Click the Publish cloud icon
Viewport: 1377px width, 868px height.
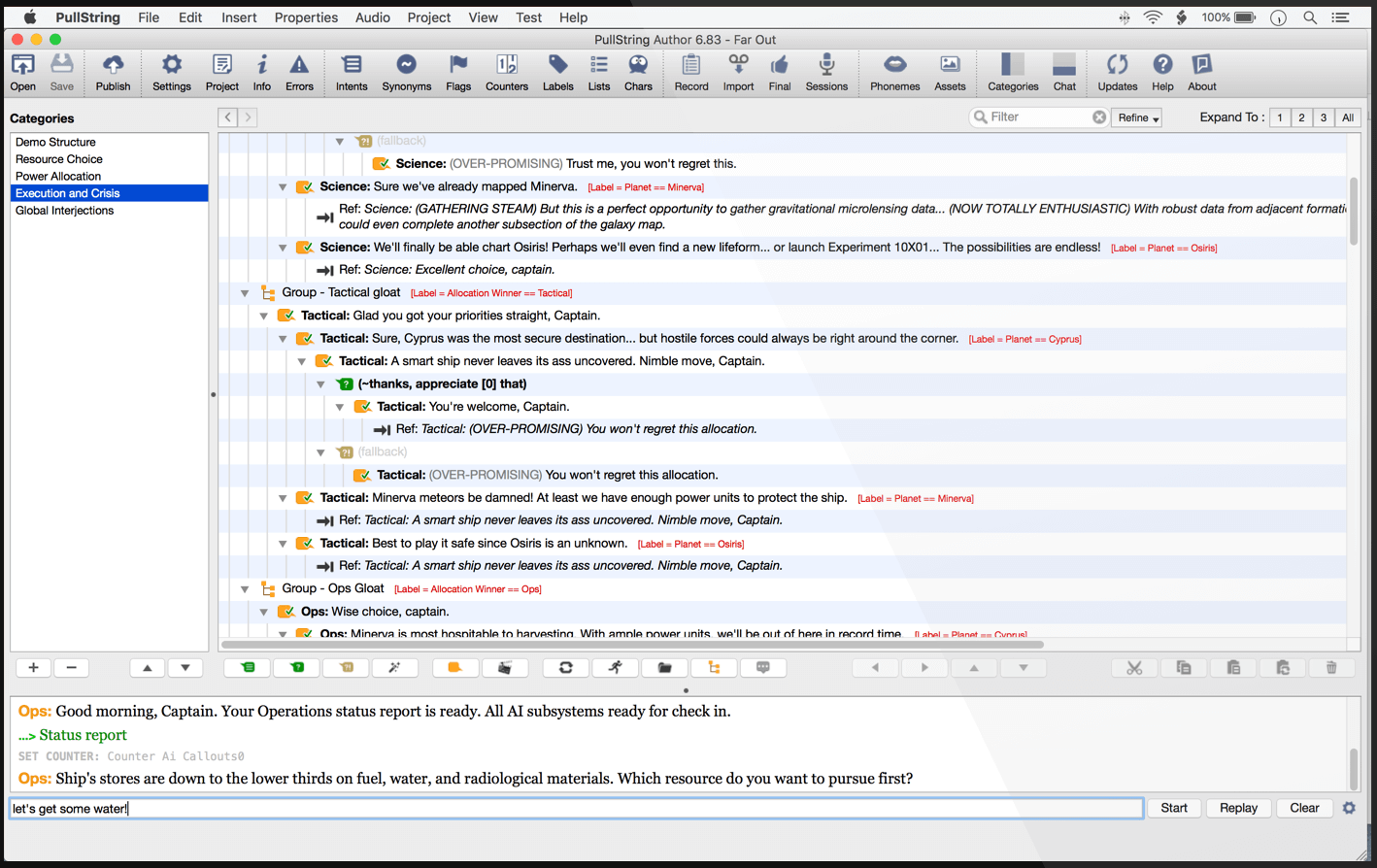point(113,72)
